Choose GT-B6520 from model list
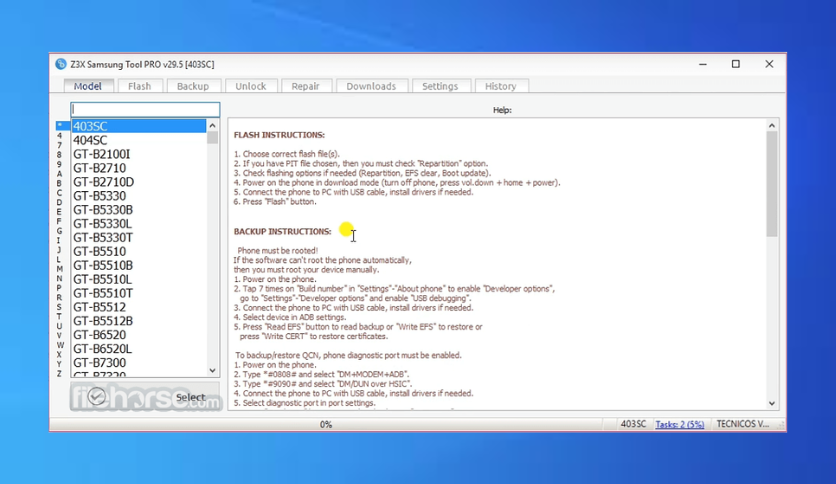The height and width of the screenshot is (484, 836). [x=139, y=334]
